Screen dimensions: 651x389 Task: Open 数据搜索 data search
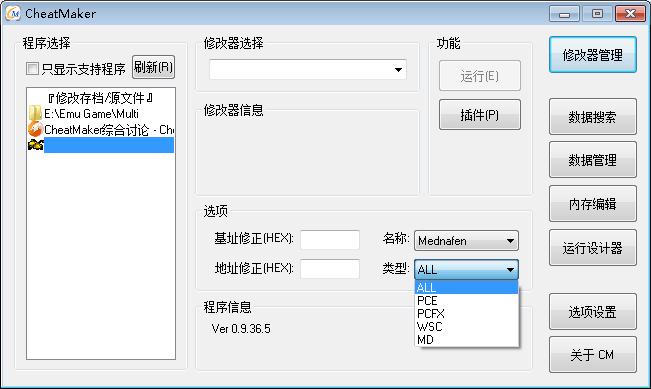tap(592, 117)
